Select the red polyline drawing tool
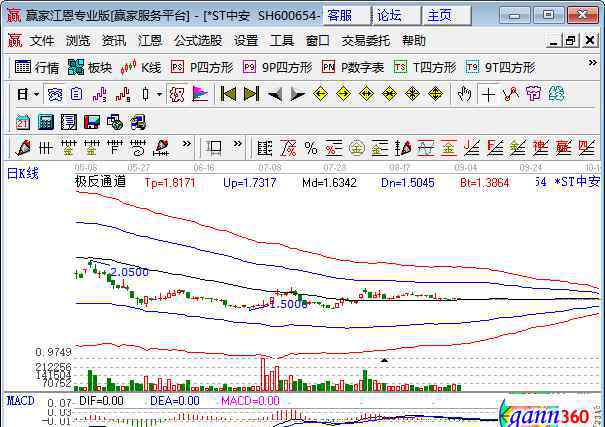605x427 pixels. click(x=511, y=94)
